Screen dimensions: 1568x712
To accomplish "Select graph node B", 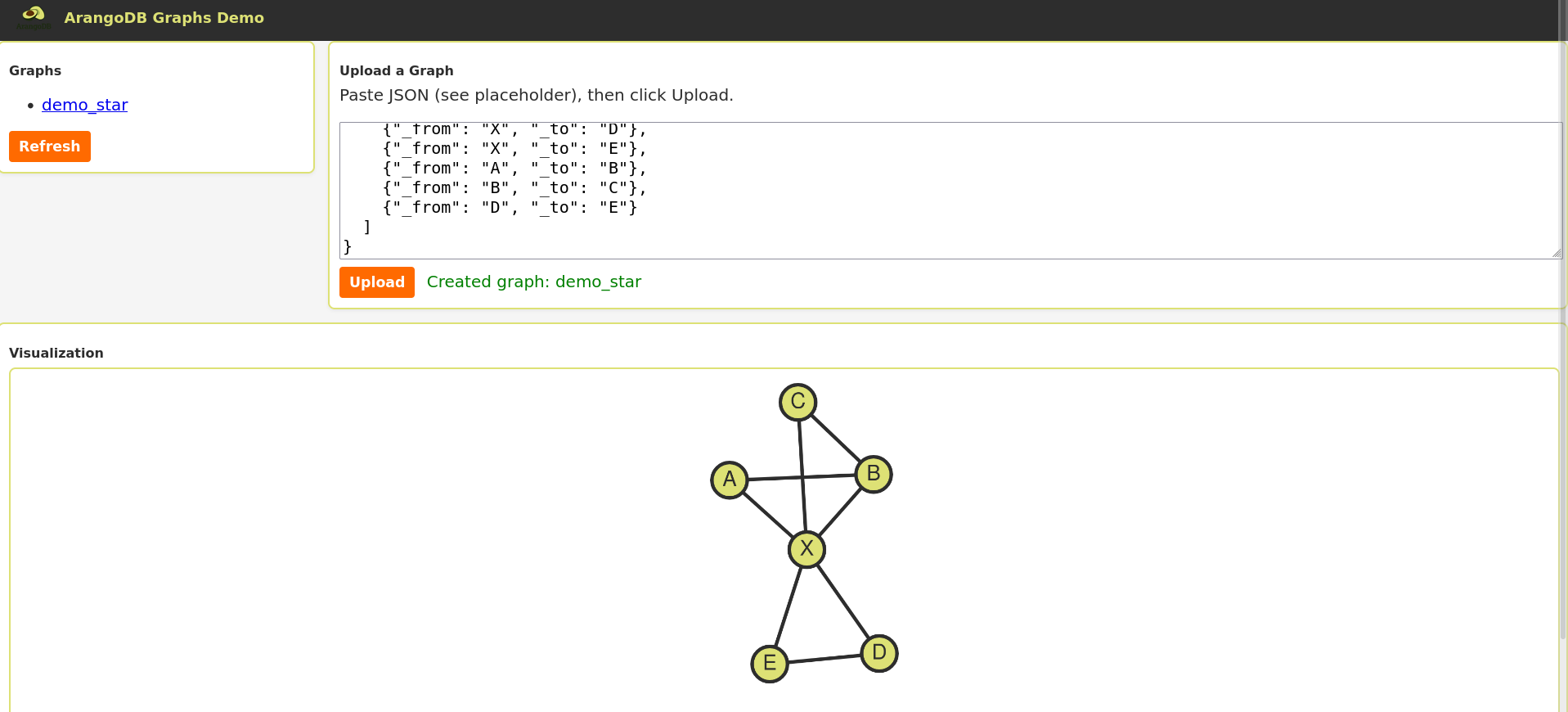I will pyautogui.click(x=873, y=474).
